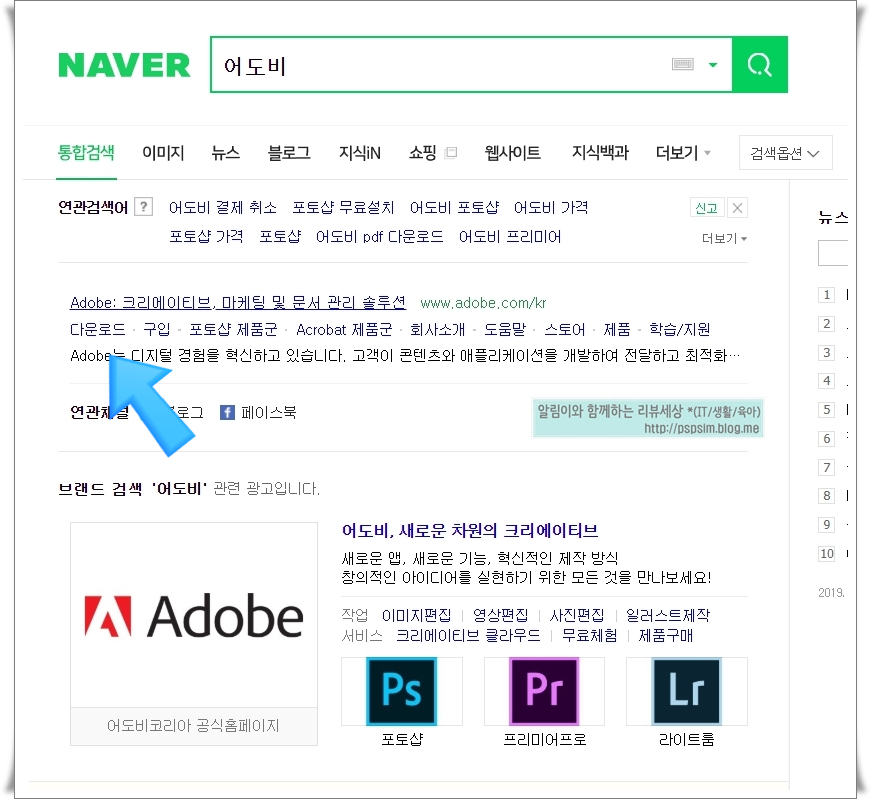871x799 pixels.
Task: Open 어도비, 새로운 차원의 크리에이티브 headline
Action: pos(470,531)
